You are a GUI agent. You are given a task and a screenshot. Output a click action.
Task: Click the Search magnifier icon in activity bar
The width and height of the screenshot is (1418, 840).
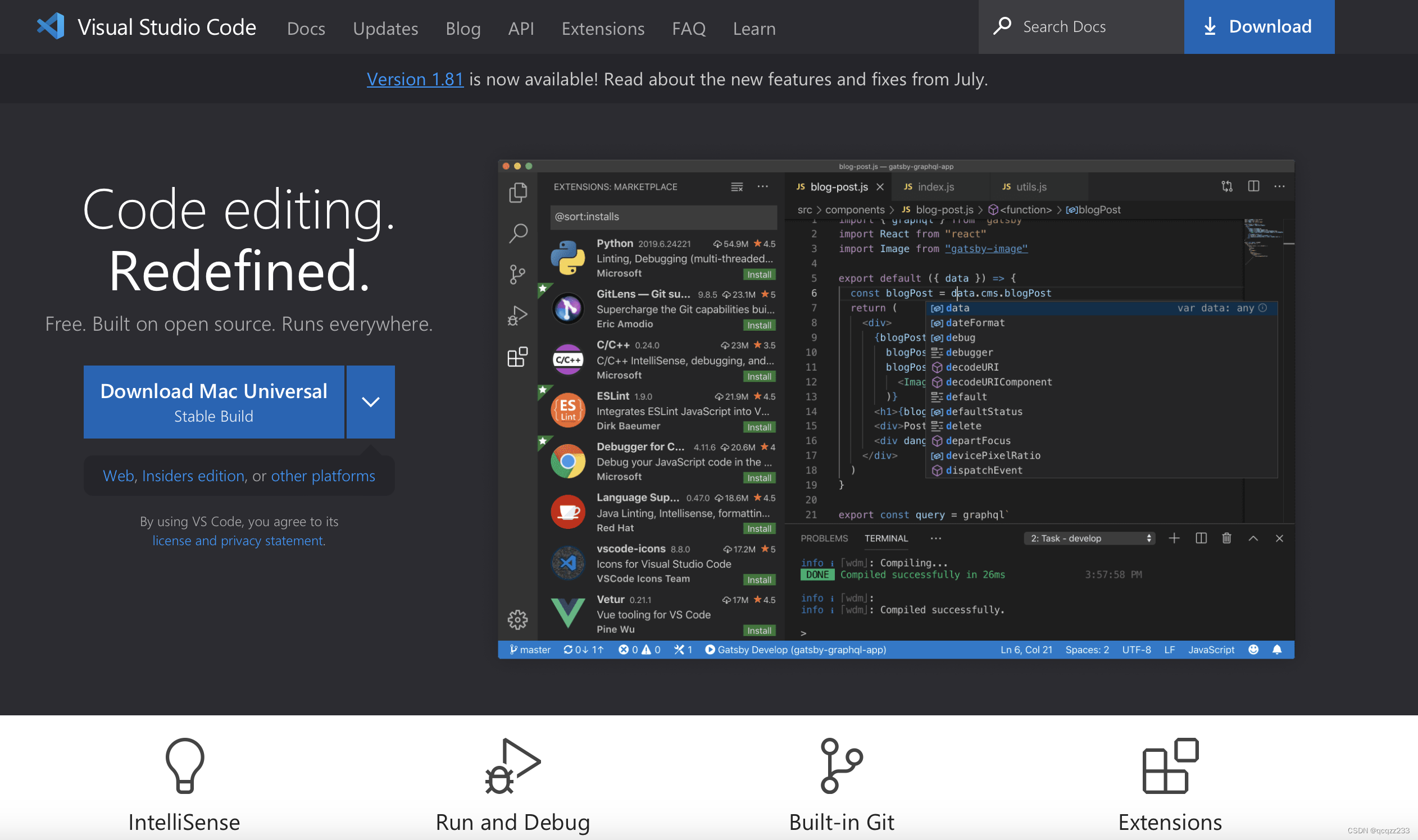tap(517, 232)
